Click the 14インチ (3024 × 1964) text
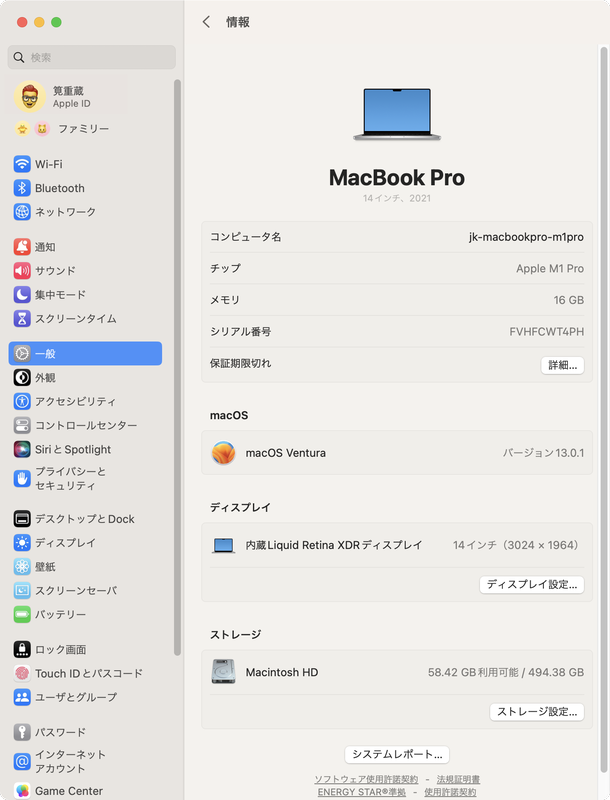This screenshot has height=800, width=610. pyautogui.click(x=518, y=545)
